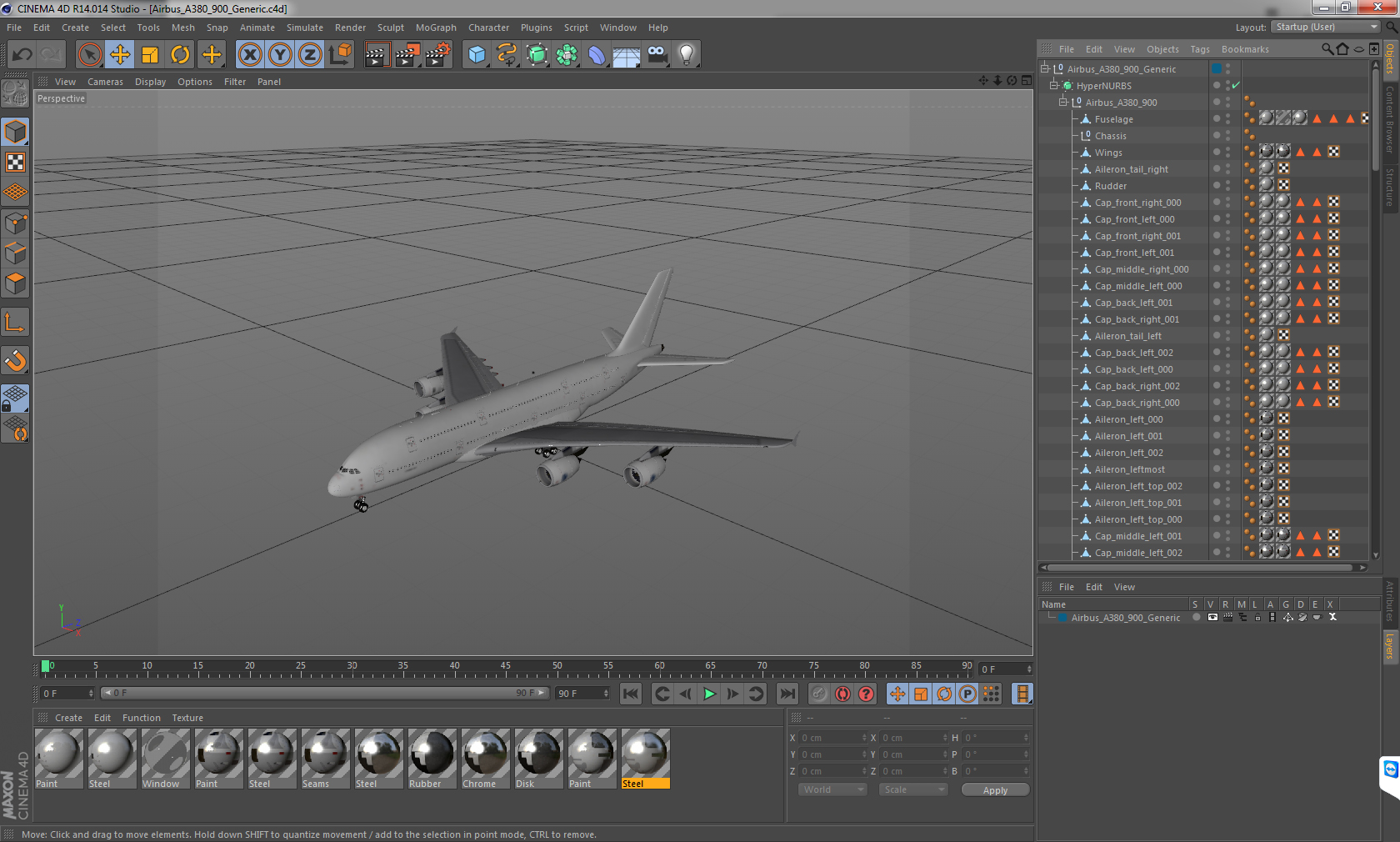Select the Rubber material swatch

432,759
